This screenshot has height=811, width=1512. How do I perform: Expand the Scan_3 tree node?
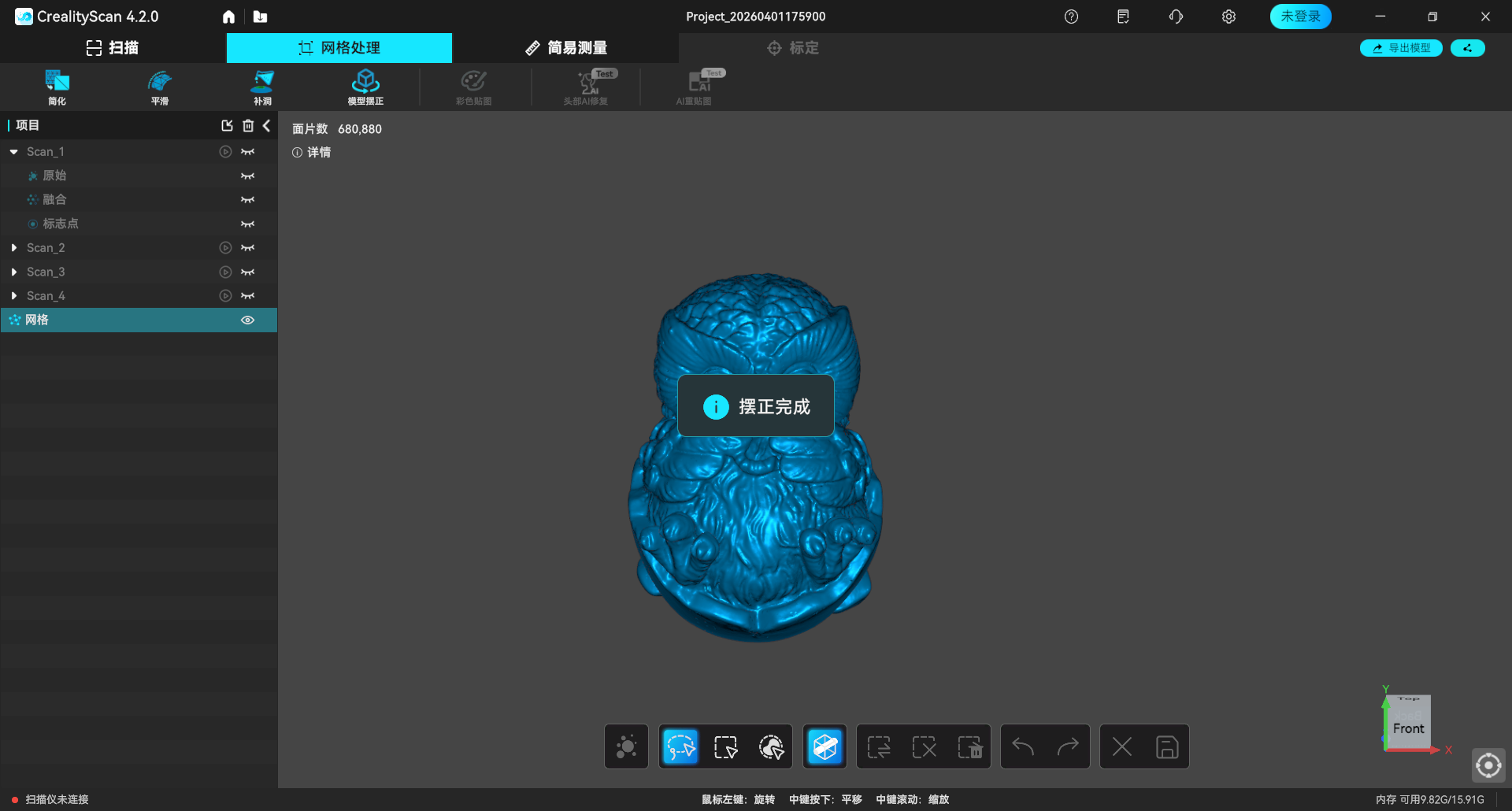point(14,272)
